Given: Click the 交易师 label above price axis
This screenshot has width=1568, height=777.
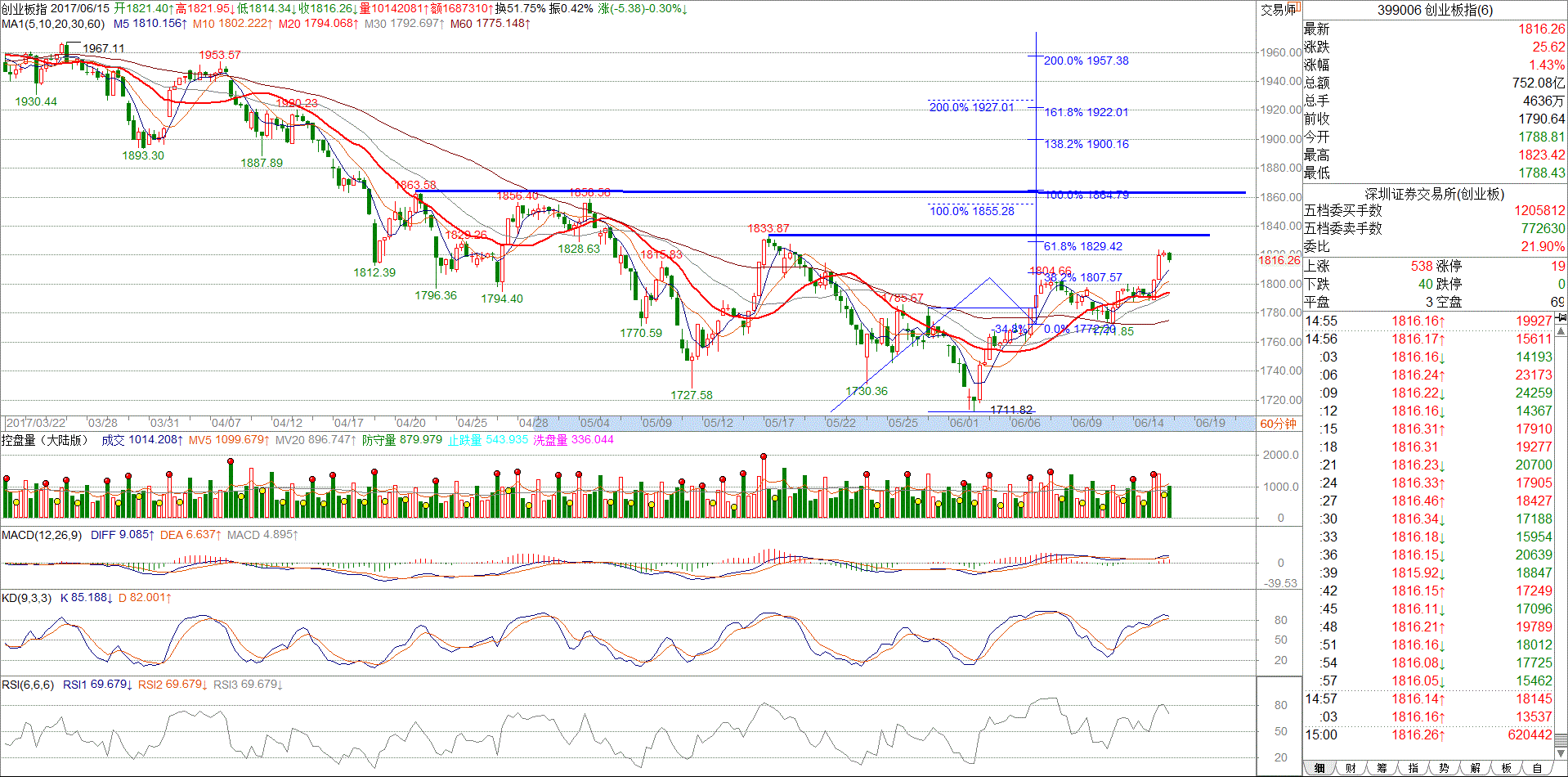Looking at the screenshot, I should 1279,9.
